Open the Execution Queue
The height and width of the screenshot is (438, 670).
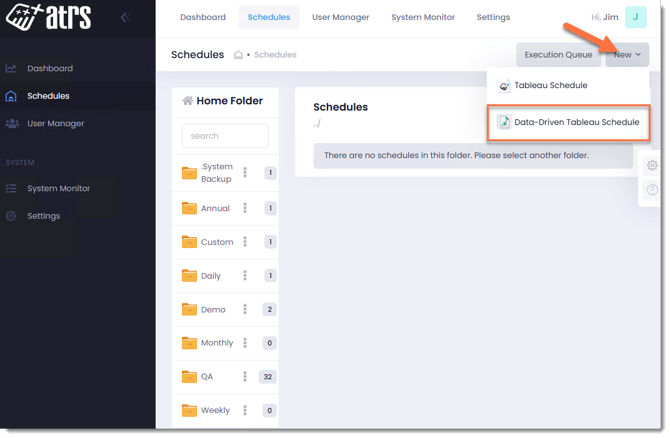pos(558,55)
